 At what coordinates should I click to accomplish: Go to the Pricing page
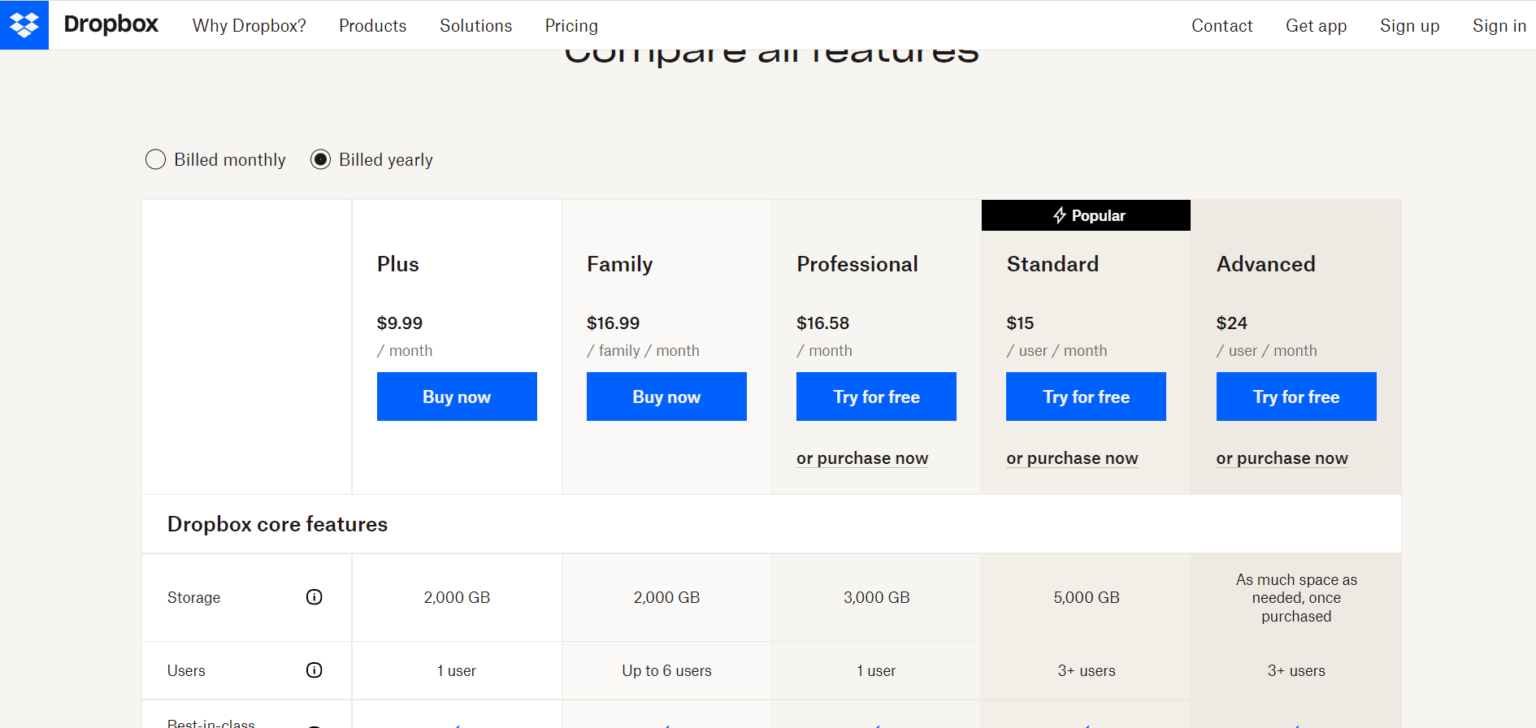(571, 26)
